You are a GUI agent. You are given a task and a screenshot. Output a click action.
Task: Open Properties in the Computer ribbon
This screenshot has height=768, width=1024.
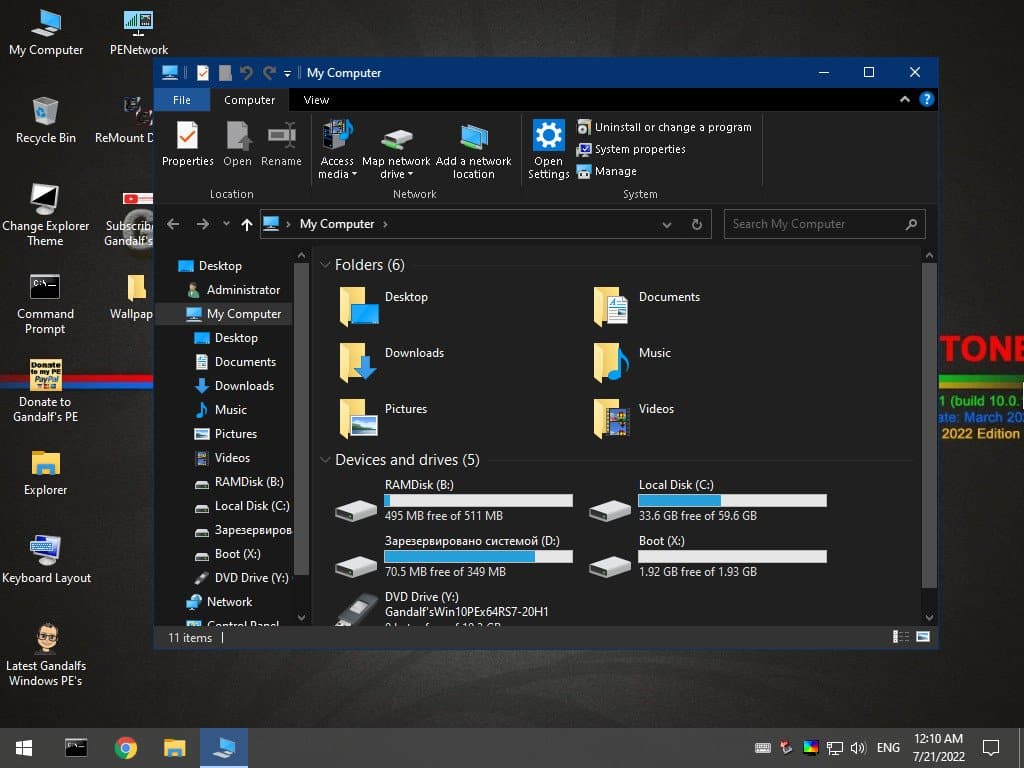(x=187, y=144)
